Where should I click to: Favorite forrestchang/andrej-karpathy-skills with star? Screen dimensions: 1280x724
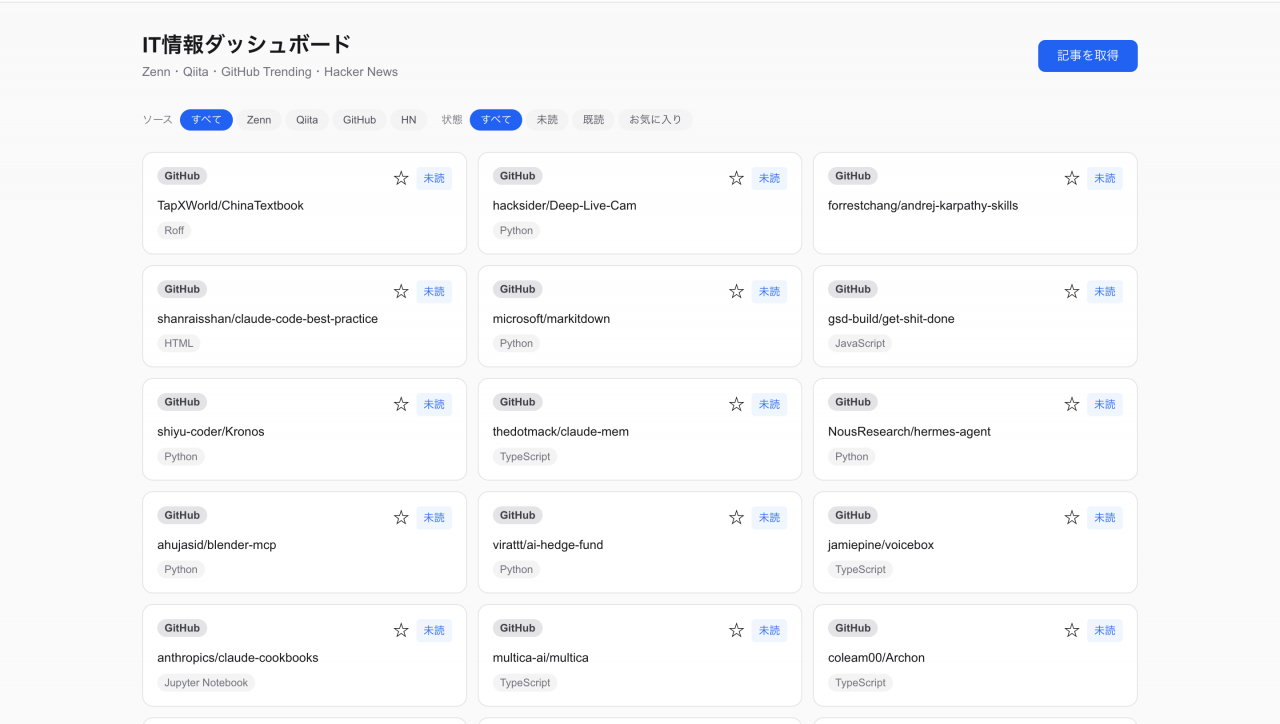1072,178
